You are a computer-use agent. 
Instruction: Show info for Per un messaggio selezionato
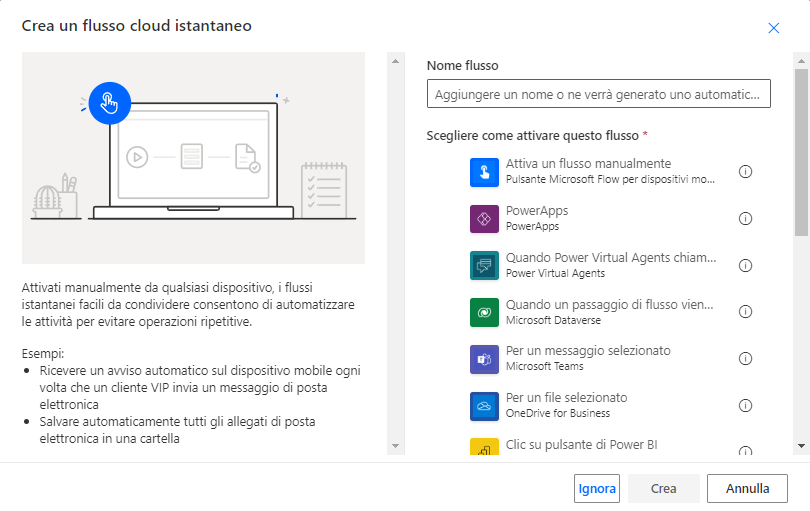pyautogui.click(x=745, y=359)
